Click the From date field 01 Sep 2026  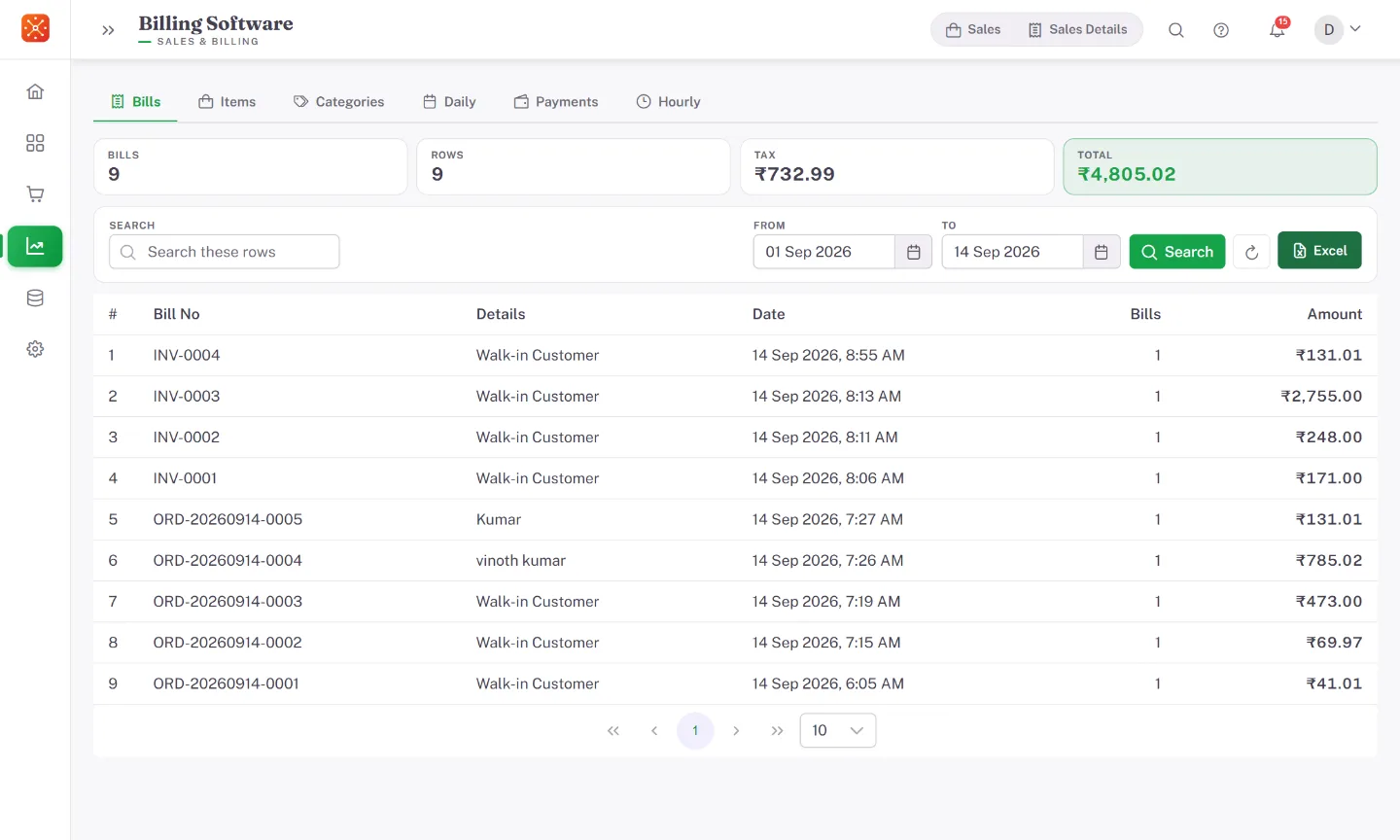click(823, 252)
